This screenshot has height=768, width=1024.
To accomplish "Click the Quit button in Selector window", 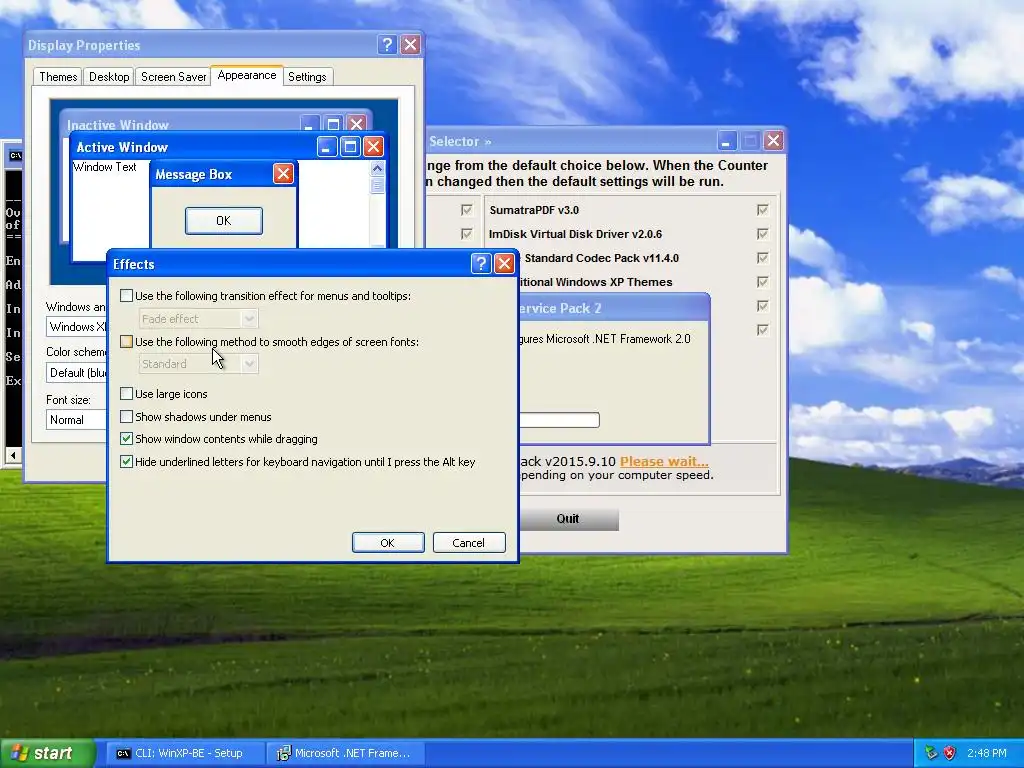I will point(568,519).
